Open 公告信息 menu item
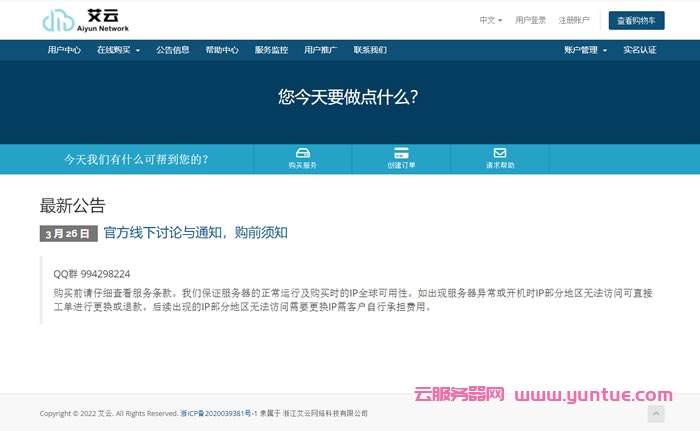The height and width of the screenshot is (431, 700). coord(172,49)
